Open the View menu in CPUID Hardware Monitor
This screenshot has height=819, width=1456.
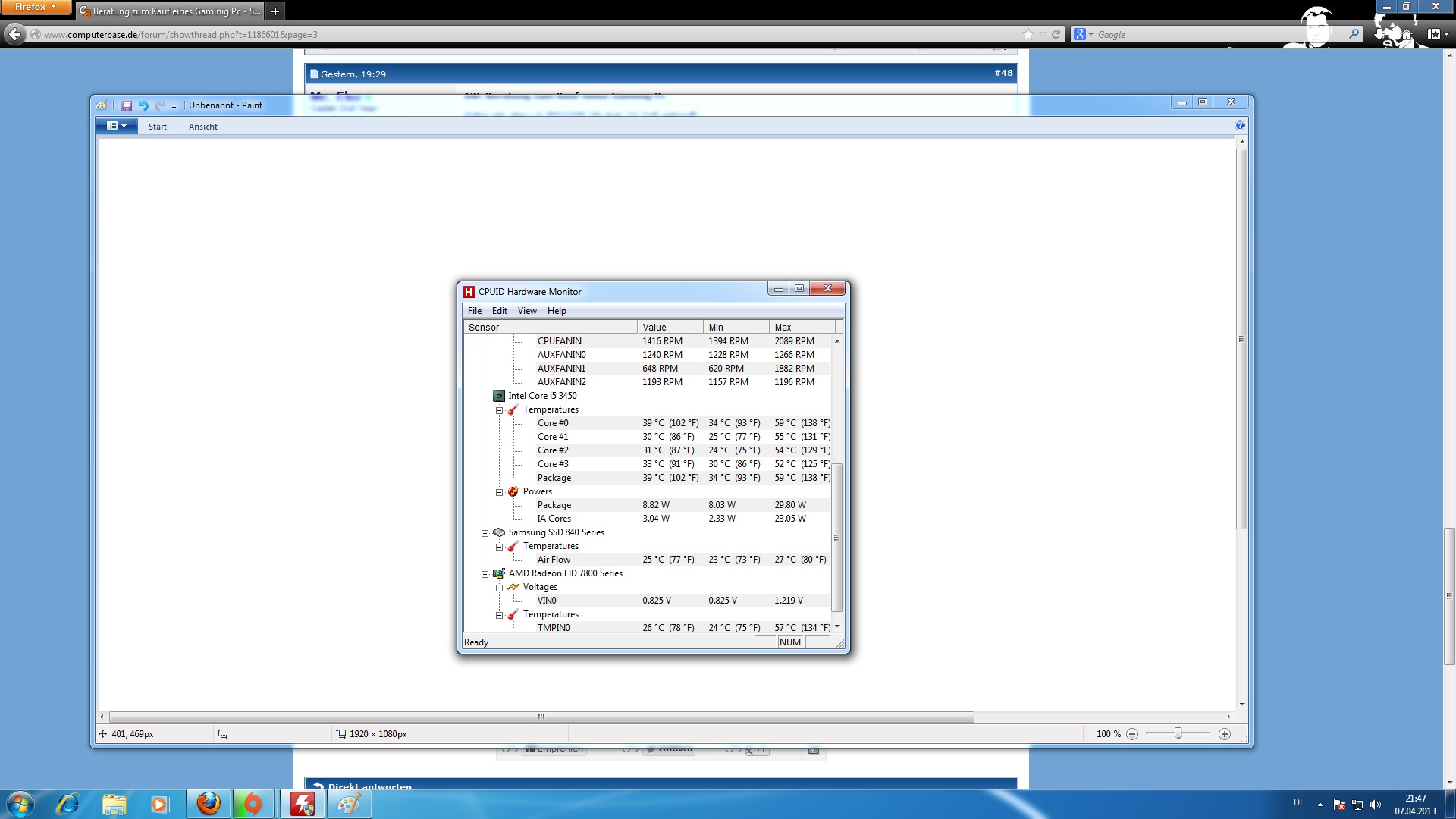pos(527,311)
